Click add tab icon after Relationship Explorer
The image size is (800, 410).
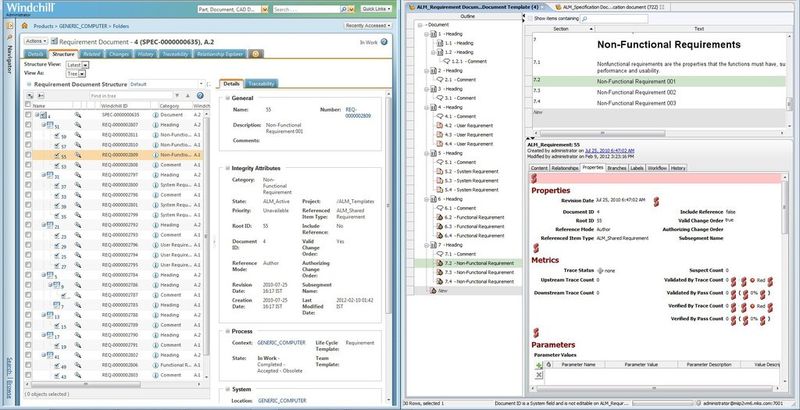pyautogui.click(x=257, y=54)
